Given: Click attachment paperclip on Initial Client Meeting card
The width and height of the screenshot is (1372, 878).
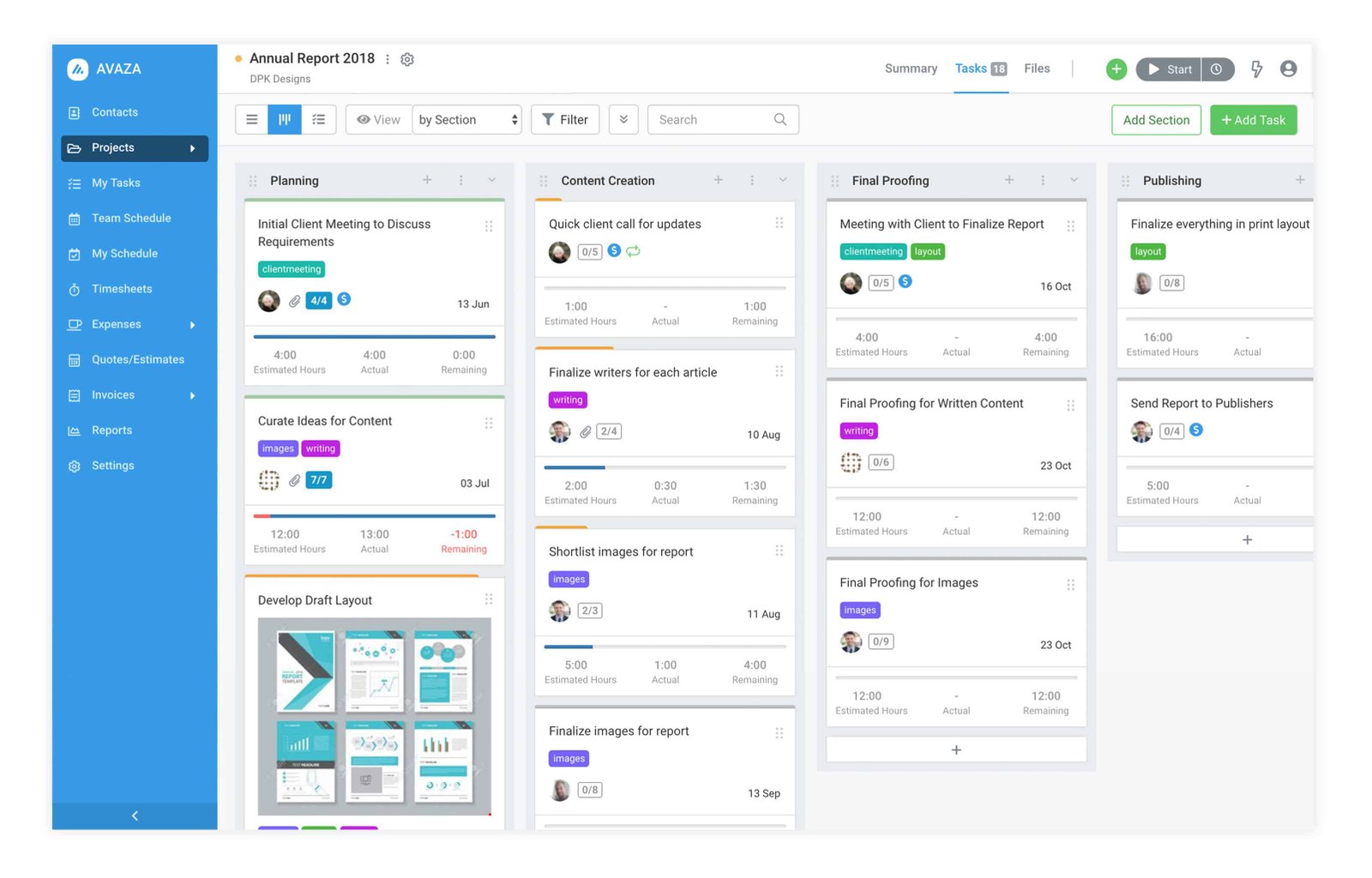Looking at the screenshot, I should [x=294, y=301].
